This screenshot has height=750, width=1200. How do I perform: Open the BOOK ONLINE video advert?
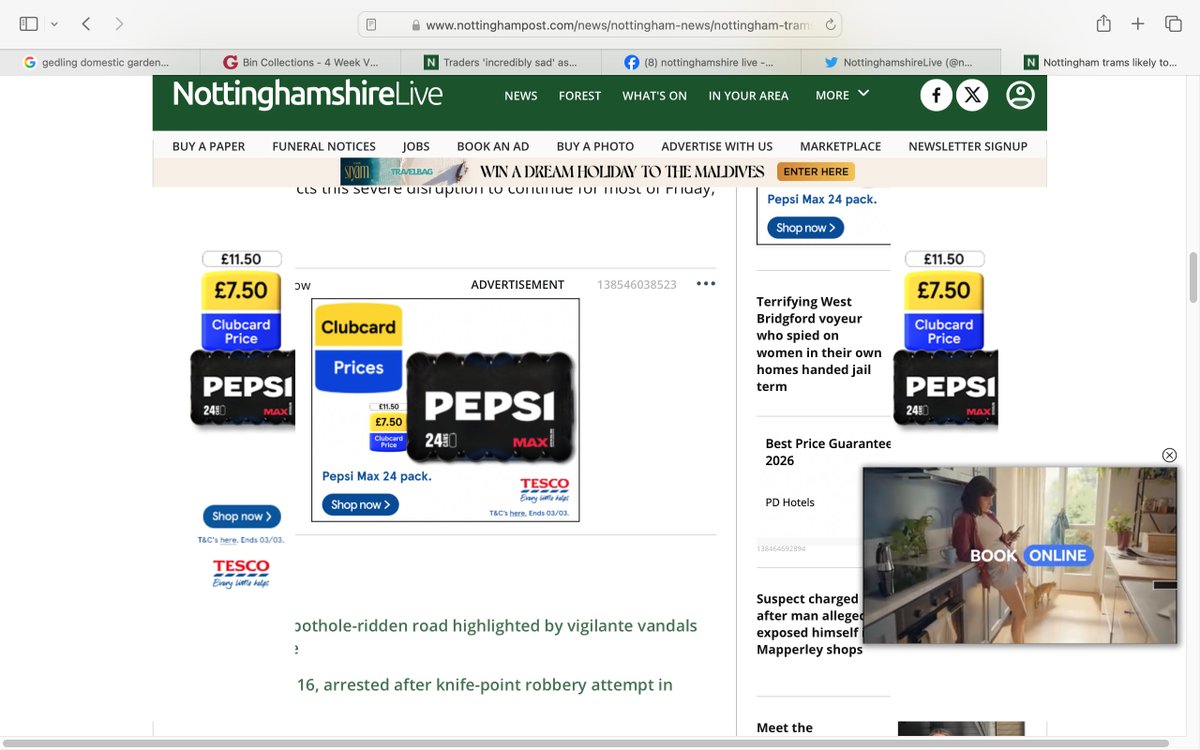(x=1020, y=555)
